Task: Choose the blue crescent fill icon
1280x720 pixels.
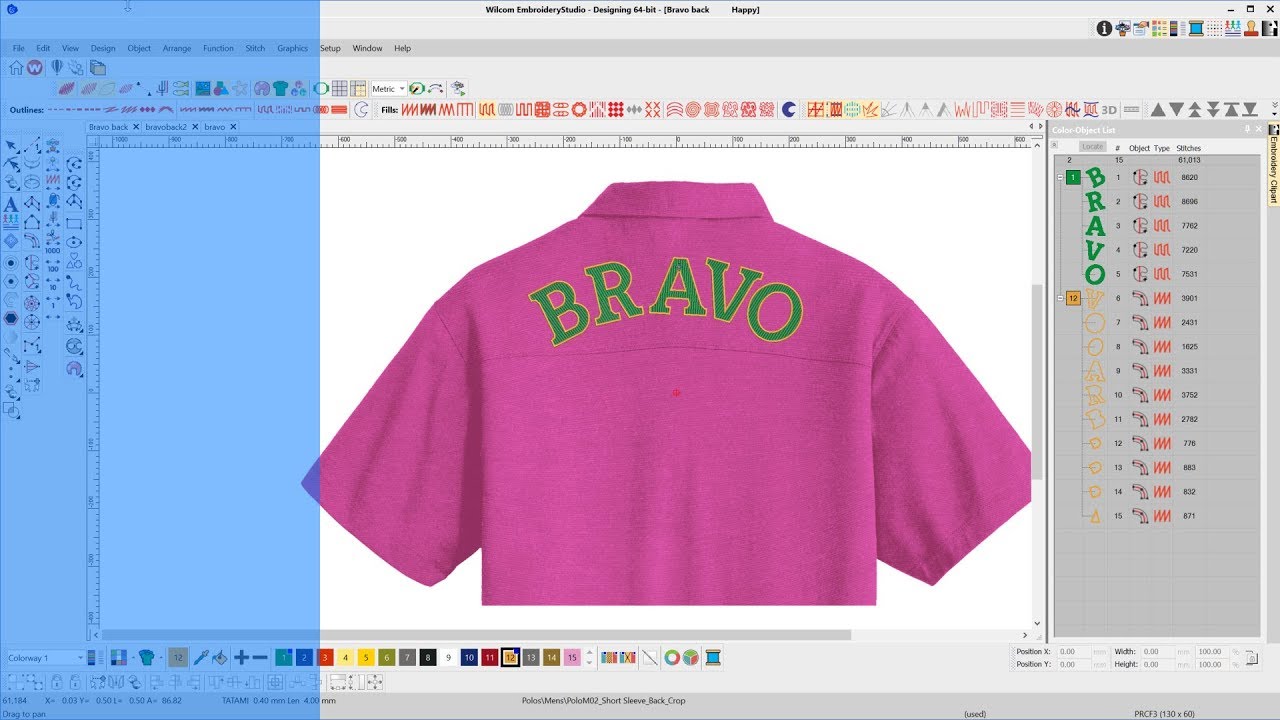Action: pos(789,110)
